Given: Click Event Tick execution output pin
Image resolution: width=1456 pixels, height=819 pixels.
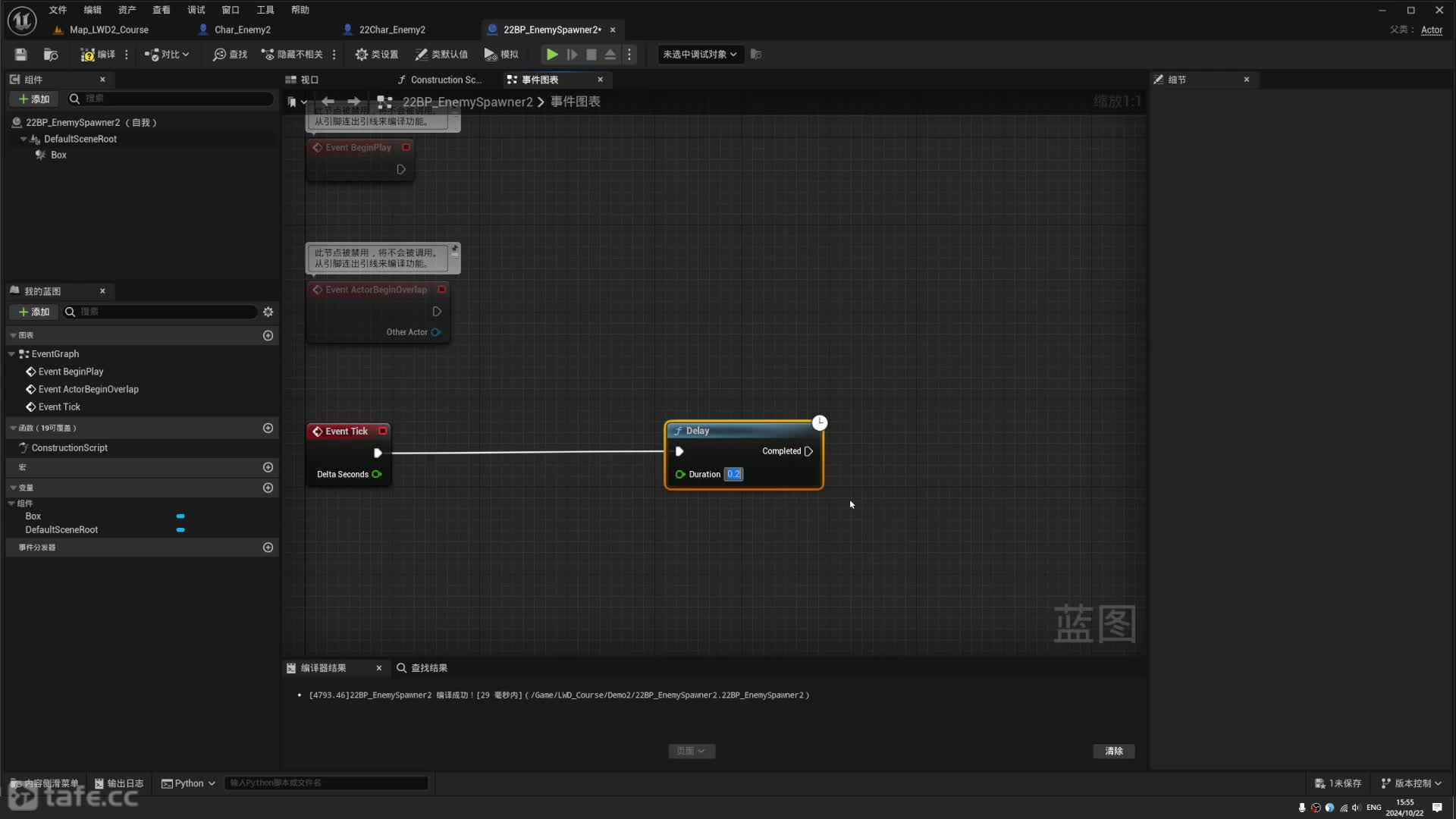Looking at the screenshot, I should (378, 453).
